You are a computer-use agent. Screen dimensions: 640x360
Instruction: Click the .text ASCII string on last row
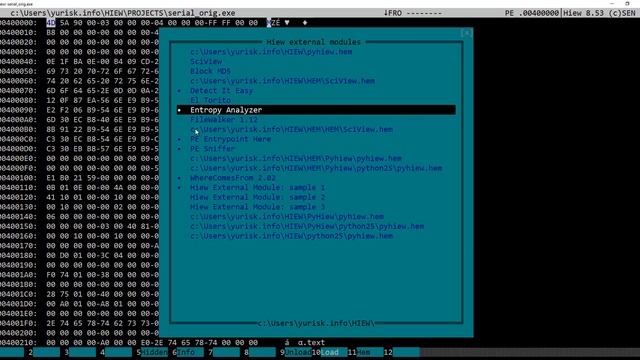[x=311, y=342]
